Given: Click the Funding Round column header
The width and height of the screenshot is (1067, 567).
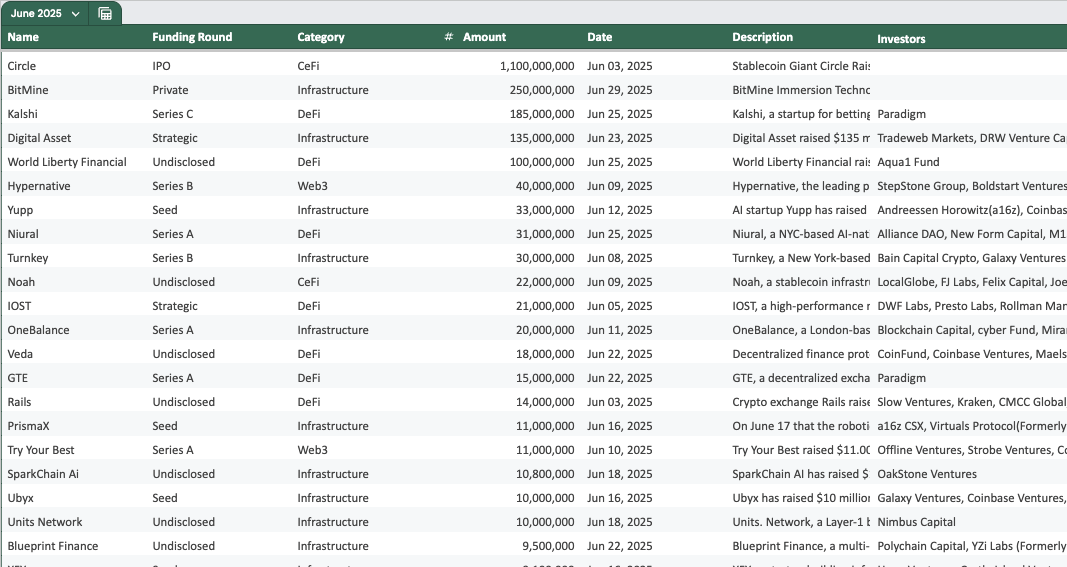Looking at the screenshot, I should [192, 37].
